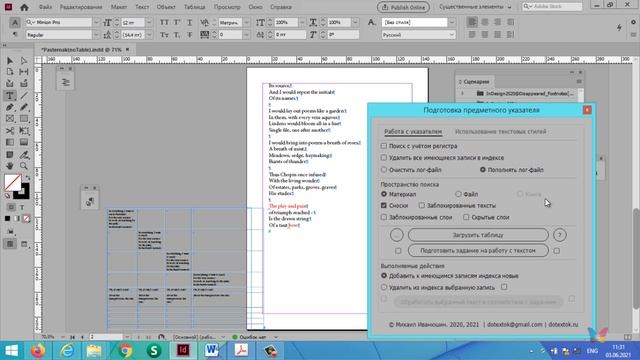Activate the Type tool
Screen dimensions: 640x360
(x=10, y=96)
